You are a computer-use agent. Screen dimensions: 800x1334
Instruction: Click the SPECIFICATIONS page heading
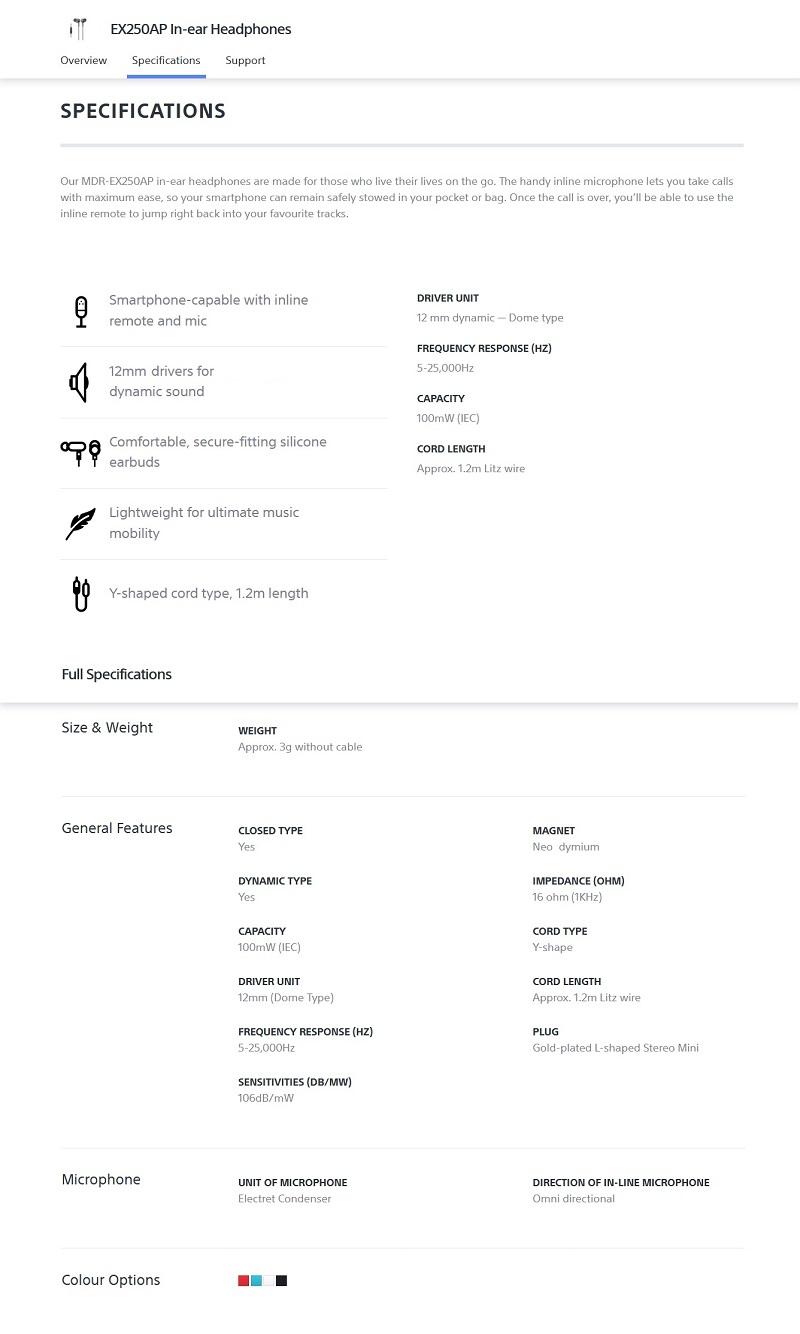(143, 111)
